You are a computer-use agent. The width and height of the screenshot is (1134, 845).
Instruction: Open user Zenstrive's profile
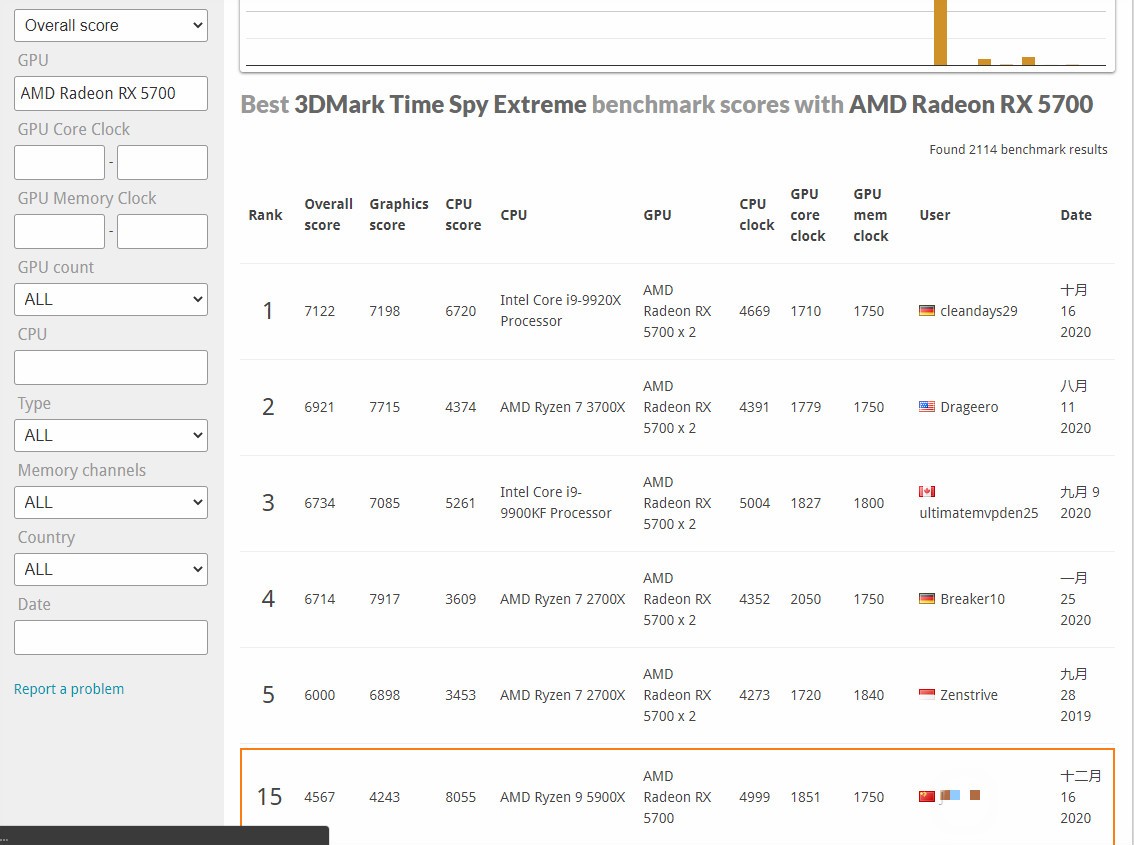pyautogui.click(x=969, y=695)
